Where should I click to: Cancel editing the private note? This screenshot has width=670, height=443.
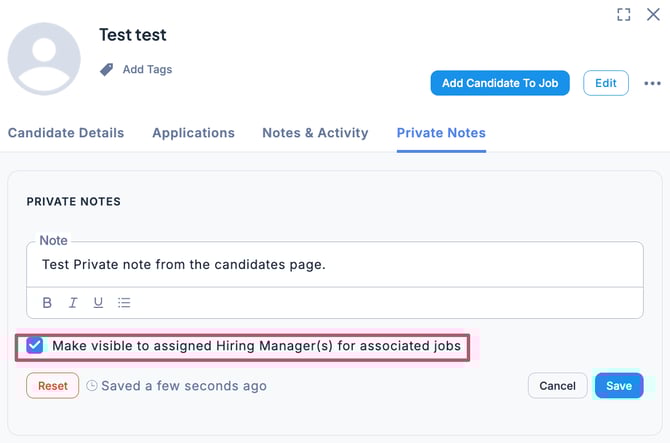point(557,386)
